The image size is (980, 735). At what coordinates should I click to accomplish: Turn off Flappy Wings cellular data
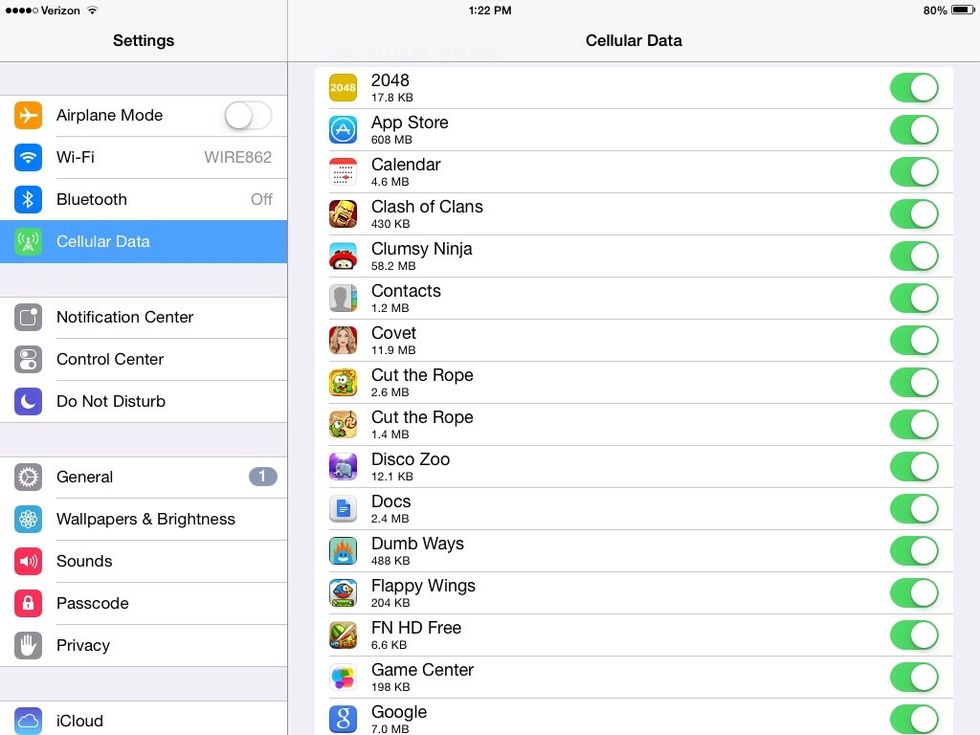click(x=914, y=592)
